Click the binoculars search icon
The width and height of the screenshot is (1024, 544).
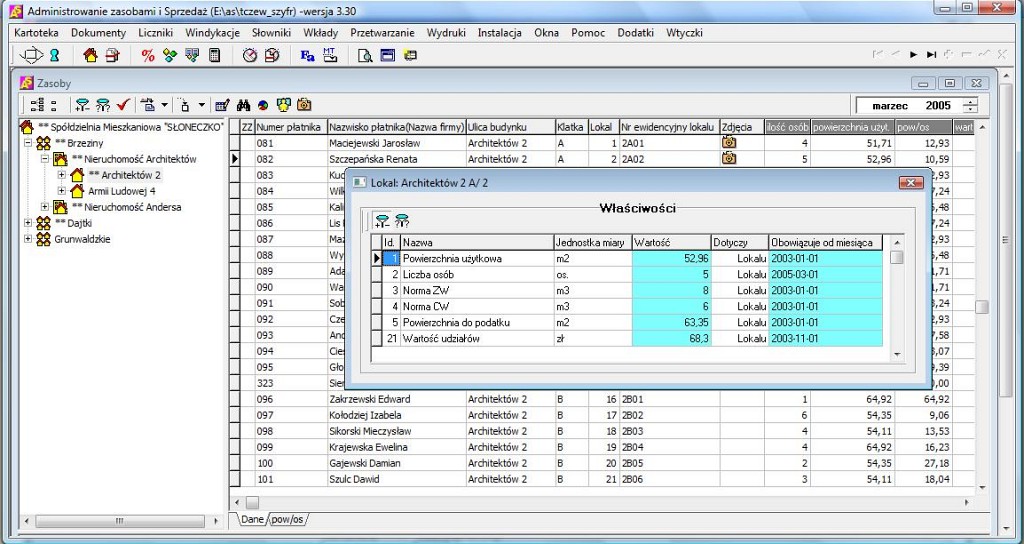click(244, 104)
